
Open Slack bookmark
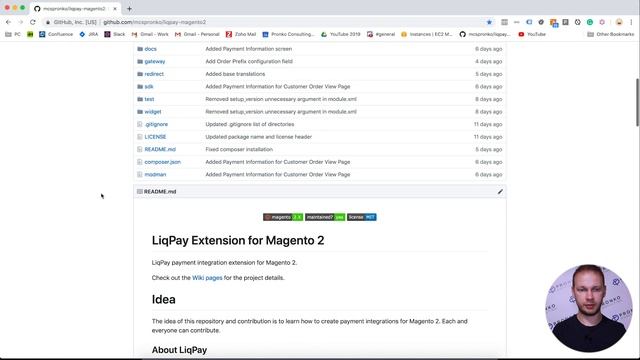pos(115,35)
